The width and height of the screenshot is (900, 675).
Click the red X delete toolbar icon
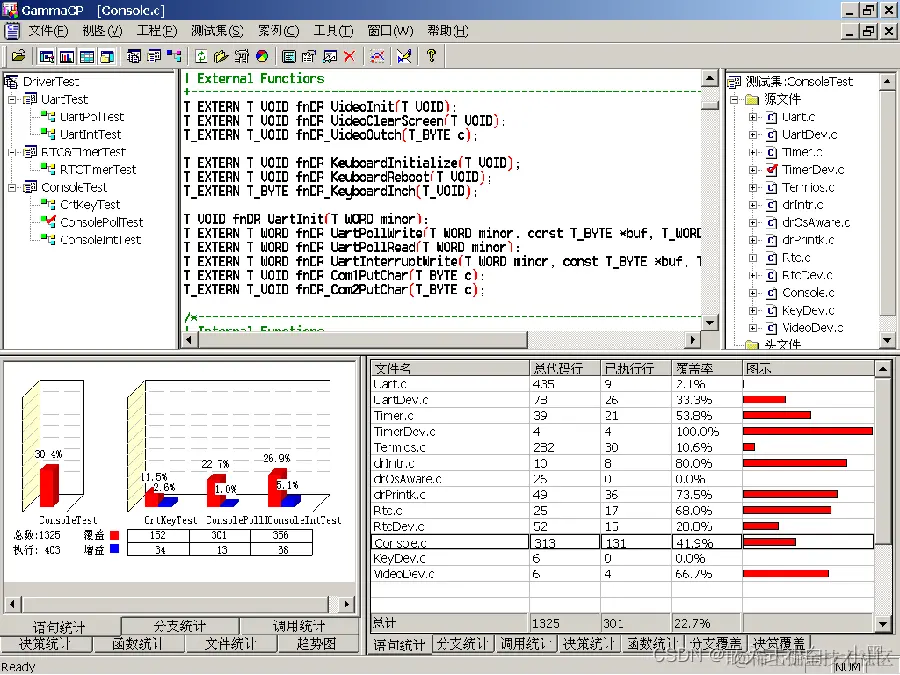click(x=349, y=56)
